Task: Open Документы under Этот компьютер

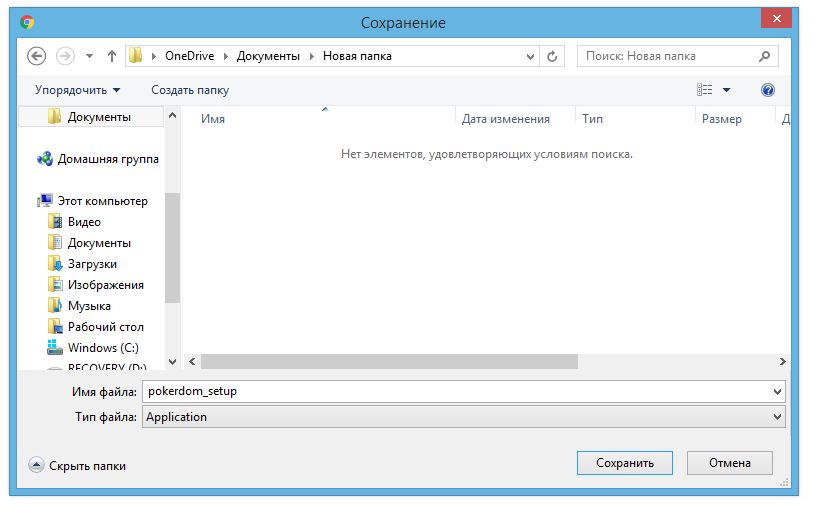Action: tap(99, 243)
